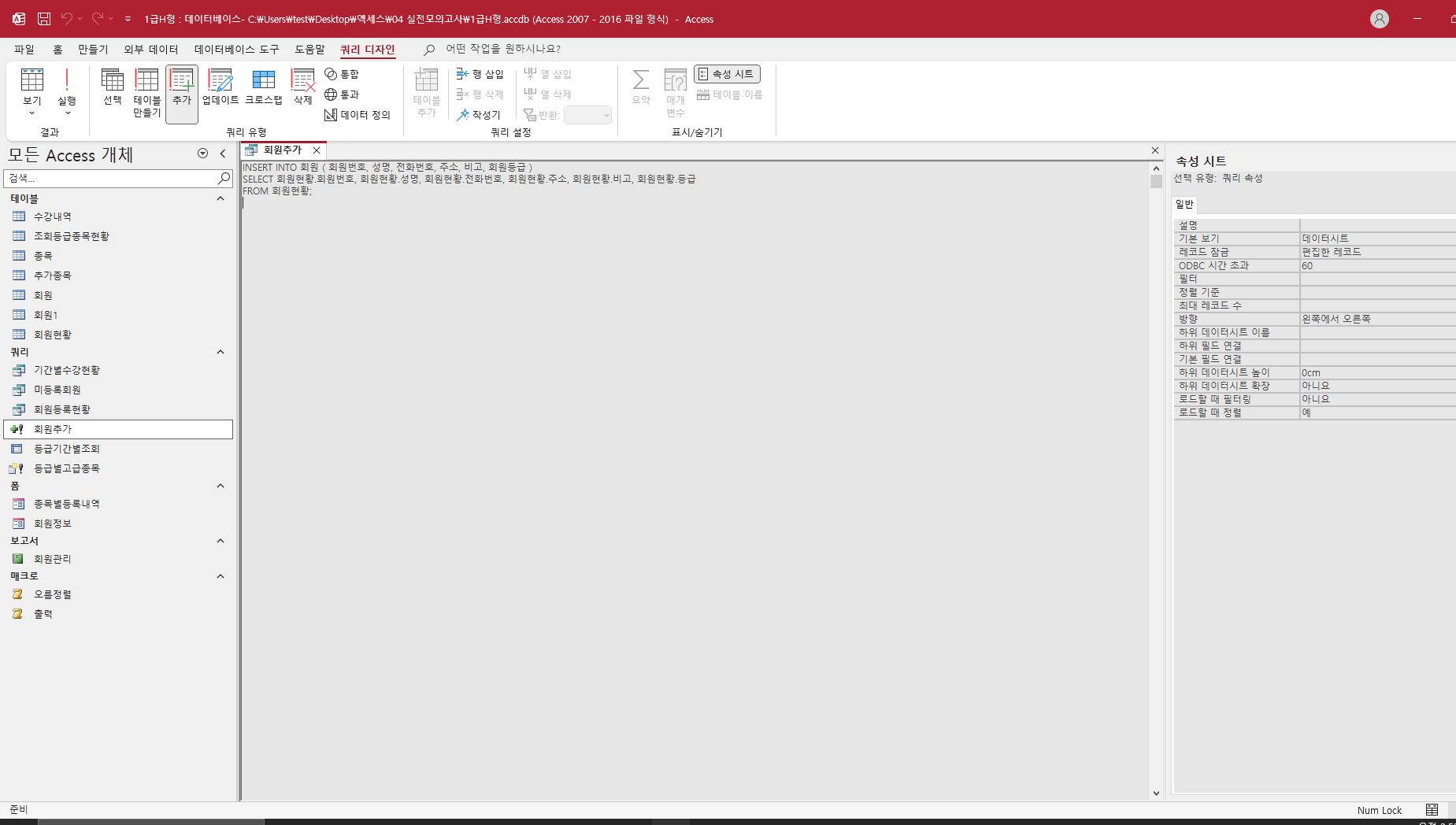1456x825 pixels.
Task: Click the Delete (삭제) query type icon
Action: [303, 87]
